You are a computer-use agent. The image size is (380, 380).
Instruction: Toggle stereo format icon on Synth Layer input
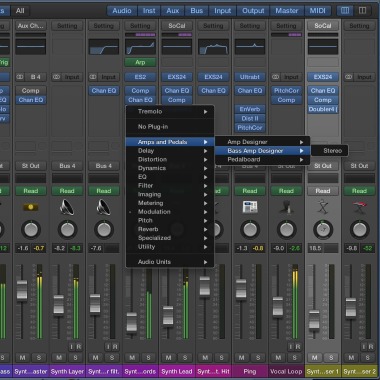tap(56, 77)
